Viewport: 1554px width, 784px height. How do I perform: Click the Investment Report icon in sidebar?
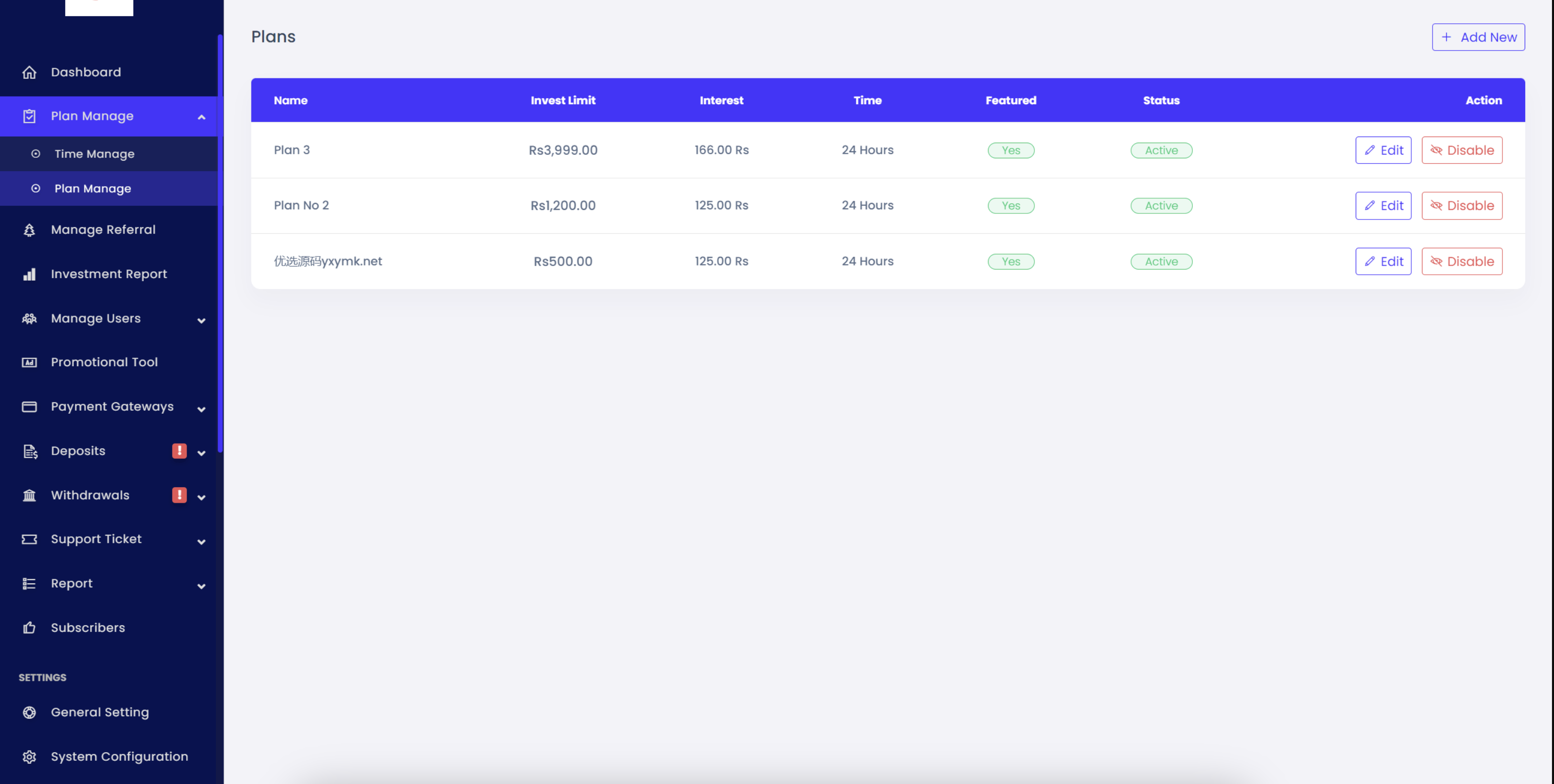pos(29,273)
